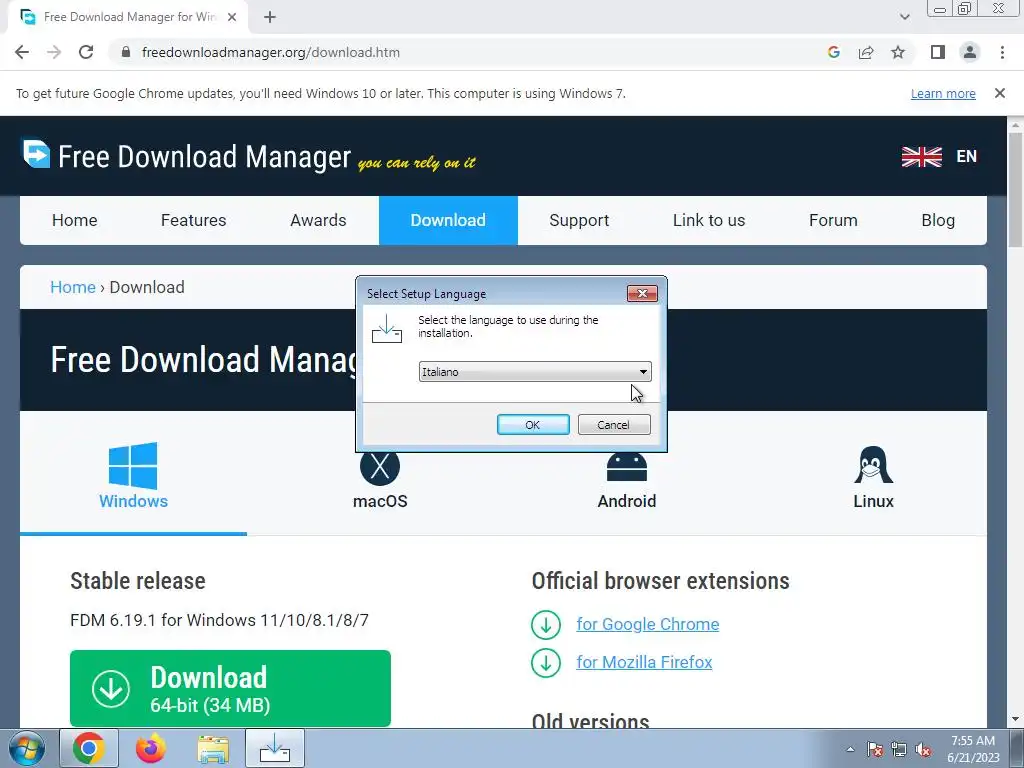Image resolution: width=1024 pixels, height=768 pixels.
Task: Cancel the Select Setup Language dialog
Action: (x=614, y=424)
